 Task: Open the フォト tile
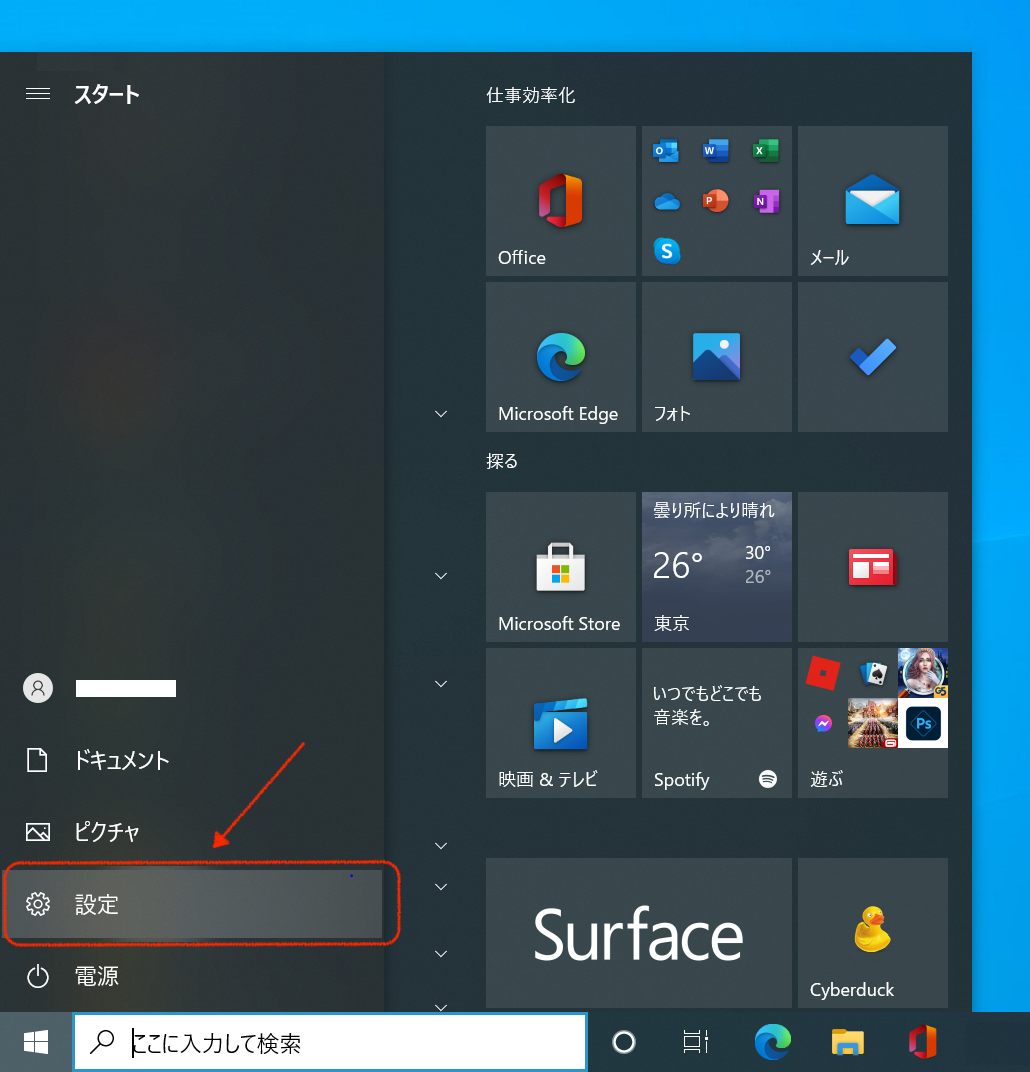(x=716, y=357)
